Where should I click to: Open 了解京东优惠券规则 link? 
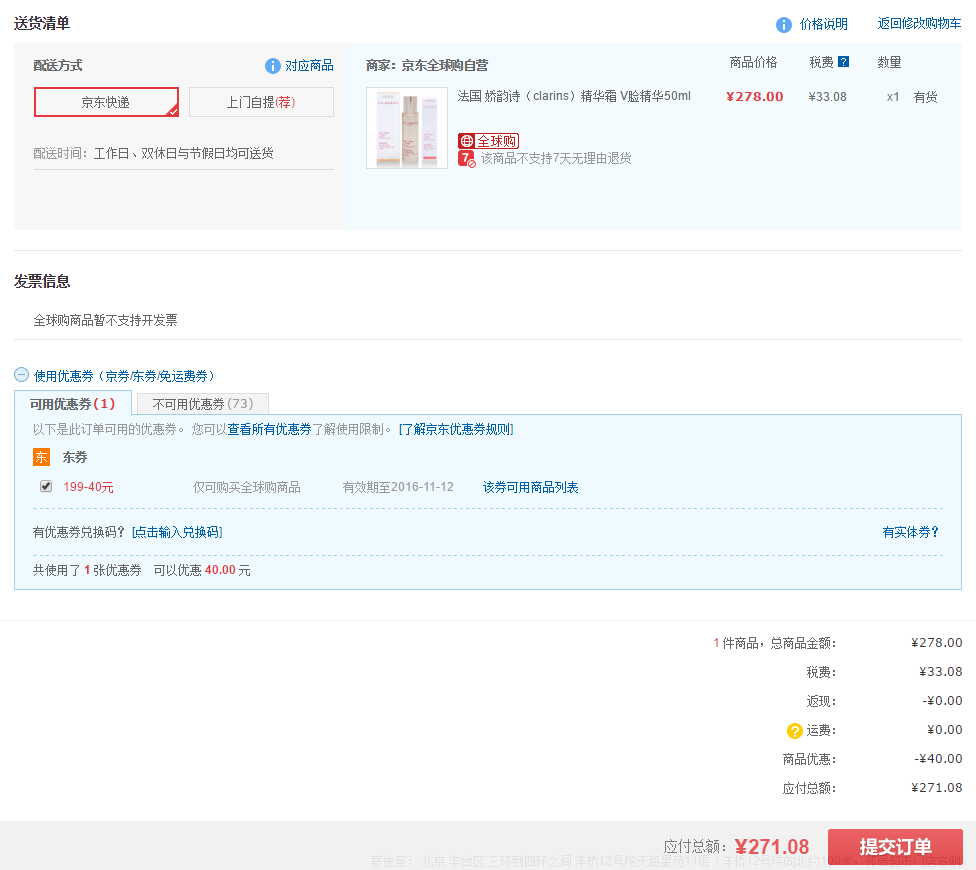[456, 429]
